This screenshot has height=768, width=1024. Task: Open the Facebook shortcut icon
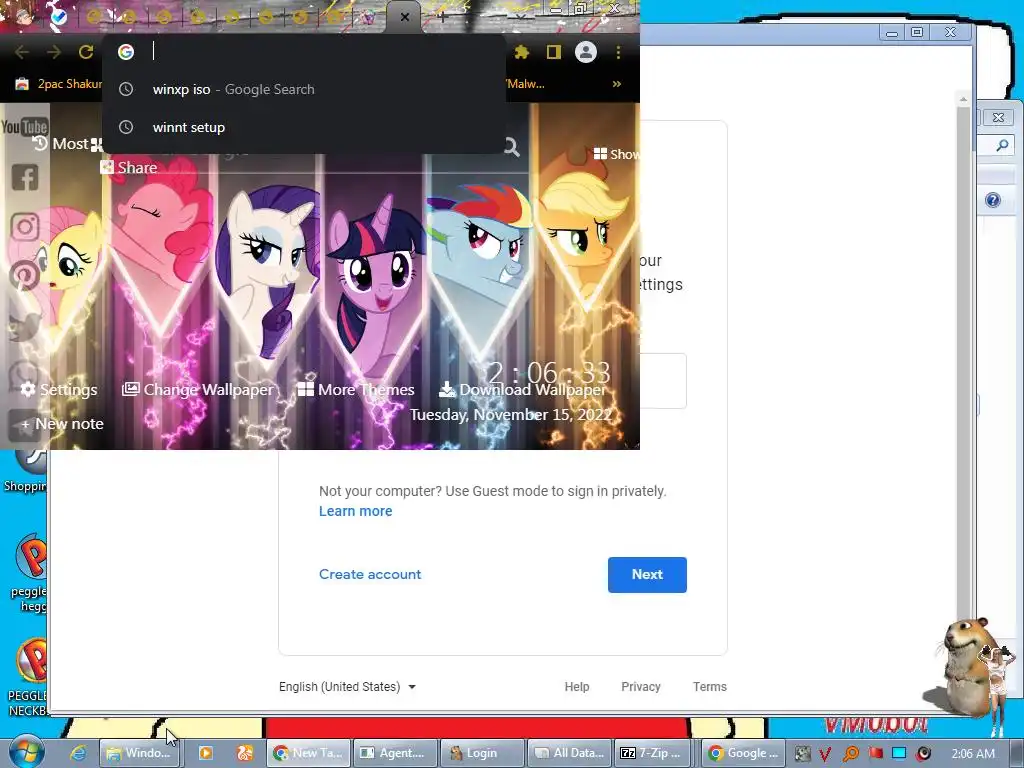[x=25, y=177]
